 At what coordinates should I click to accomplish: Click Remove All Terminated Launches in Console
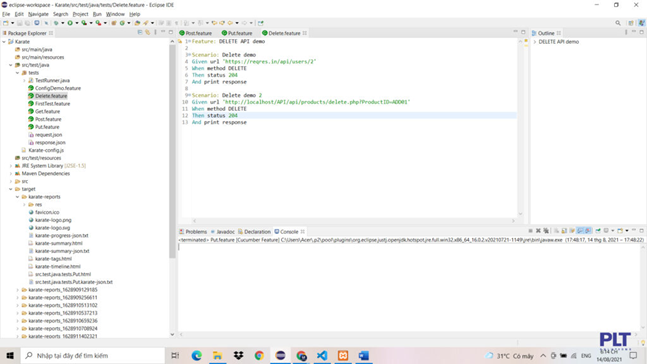click(546, 231)
